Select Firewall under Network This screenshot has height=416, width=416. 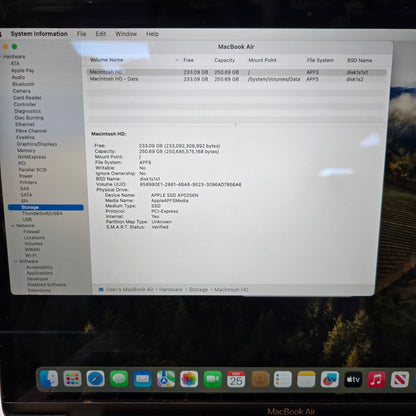[32, 231]
